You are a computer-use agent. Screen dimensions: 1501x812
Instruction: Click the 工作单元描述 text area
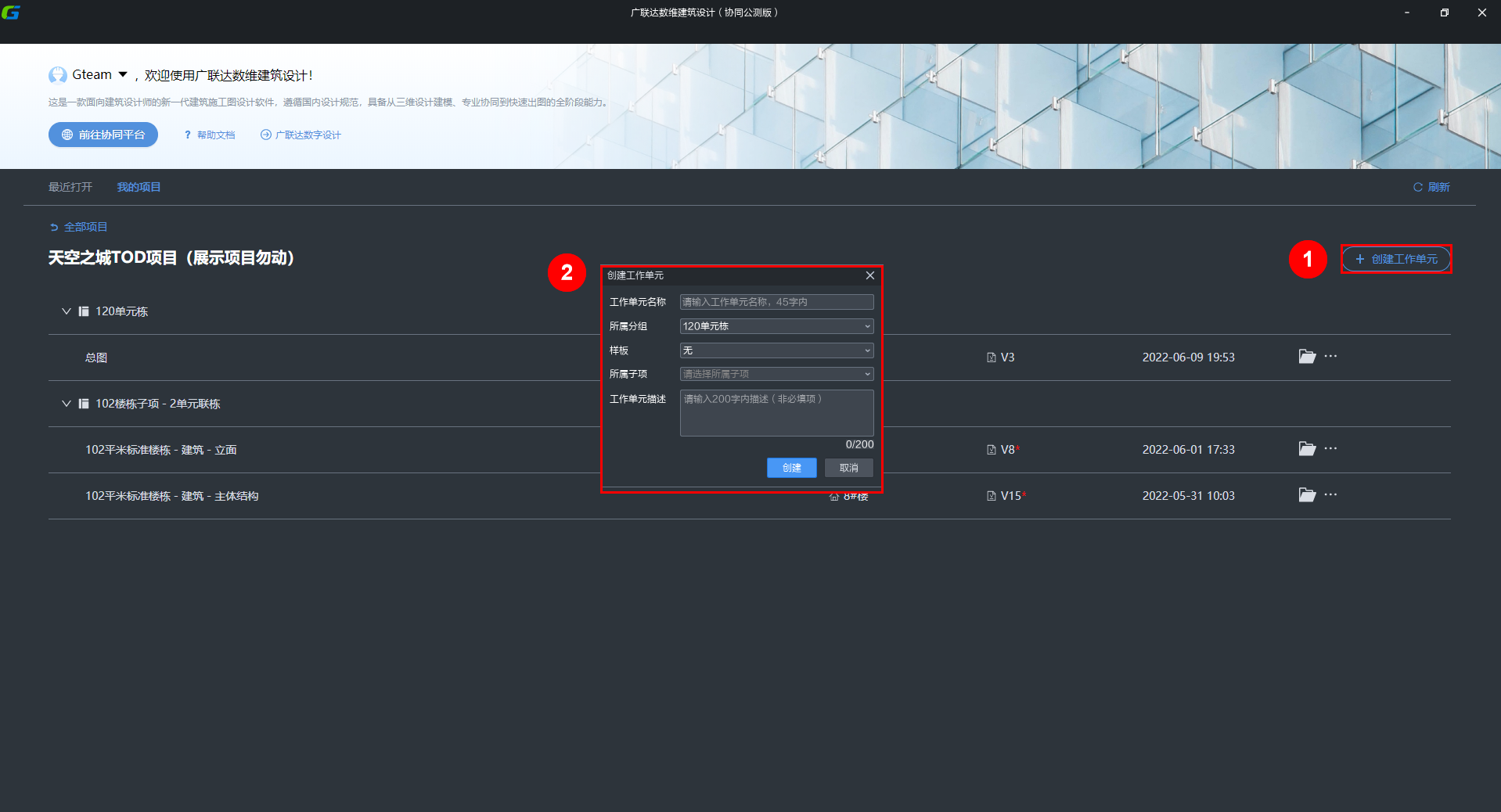click(776, 413)
